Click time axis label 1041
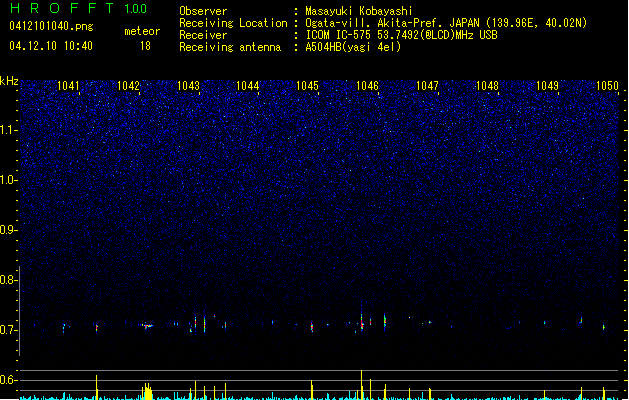This screenshot has width=629, height=400. [x=68, y=86]
